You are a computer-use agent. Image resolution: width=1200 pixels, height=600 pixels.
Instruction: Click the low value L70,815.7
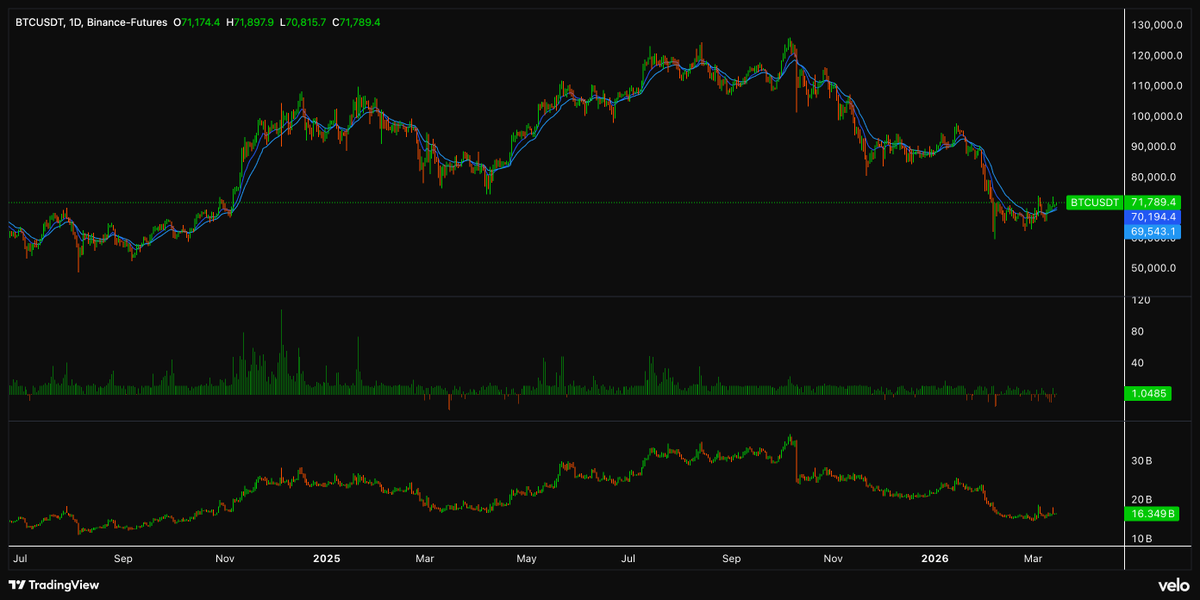point(304,21)
